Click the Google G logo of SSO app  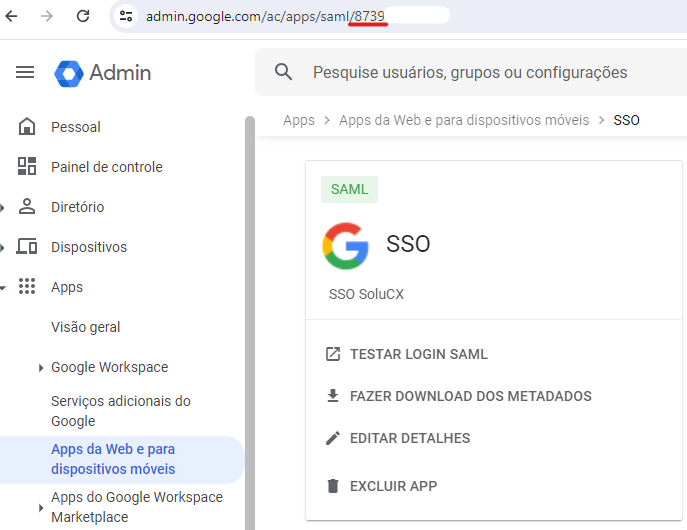coord(345,245)
